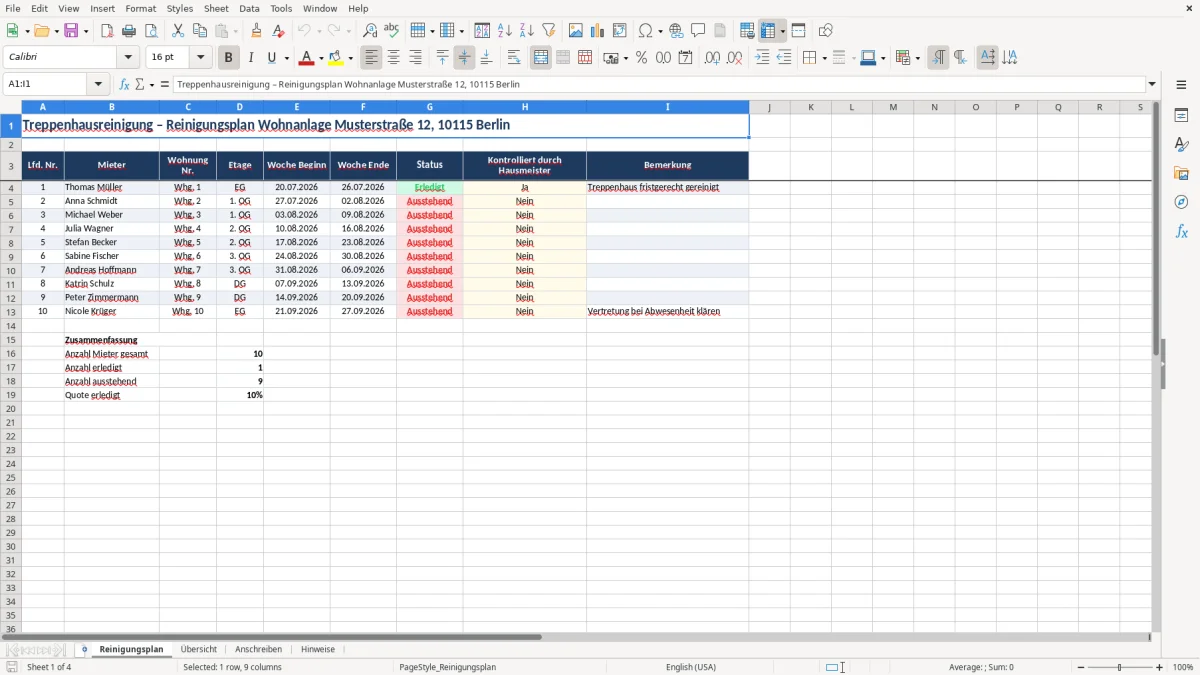Toggle Center Vertically alignment
1200x675 pixels.
click(x=464, y=58)
